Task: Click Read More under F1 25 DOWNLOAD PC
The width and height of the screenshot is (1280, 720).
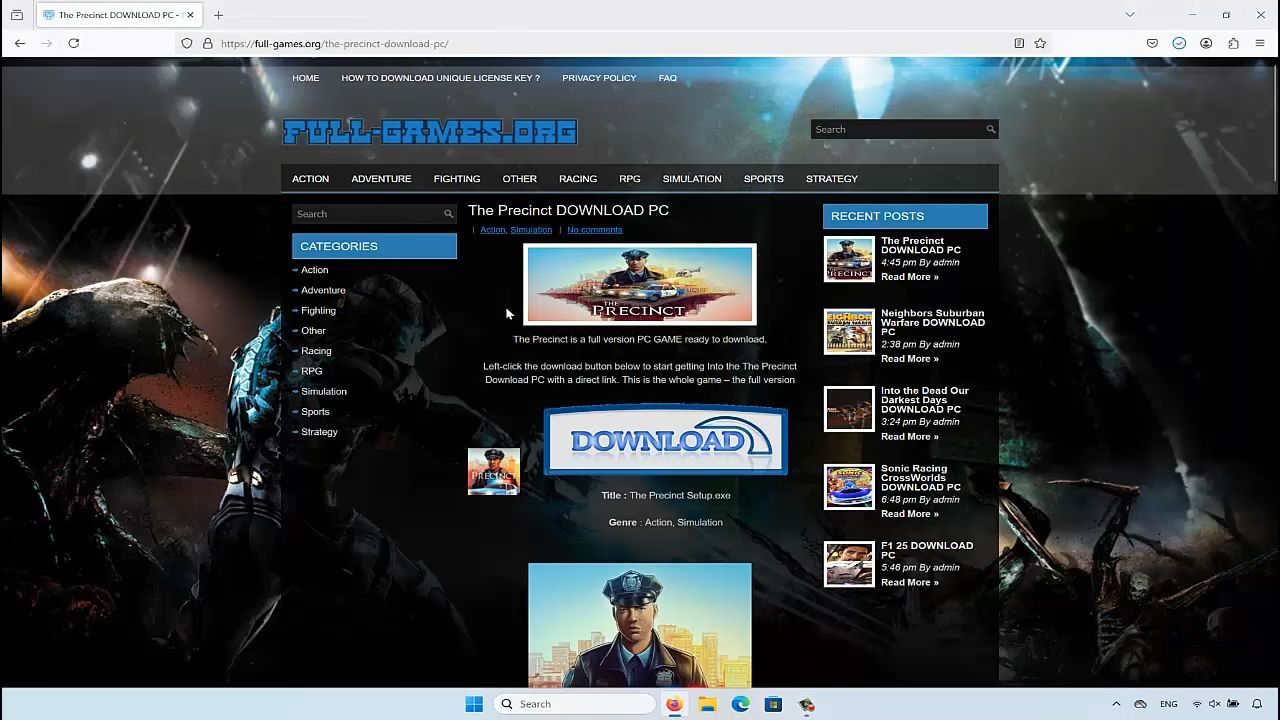Action: [x=909, y=582]
